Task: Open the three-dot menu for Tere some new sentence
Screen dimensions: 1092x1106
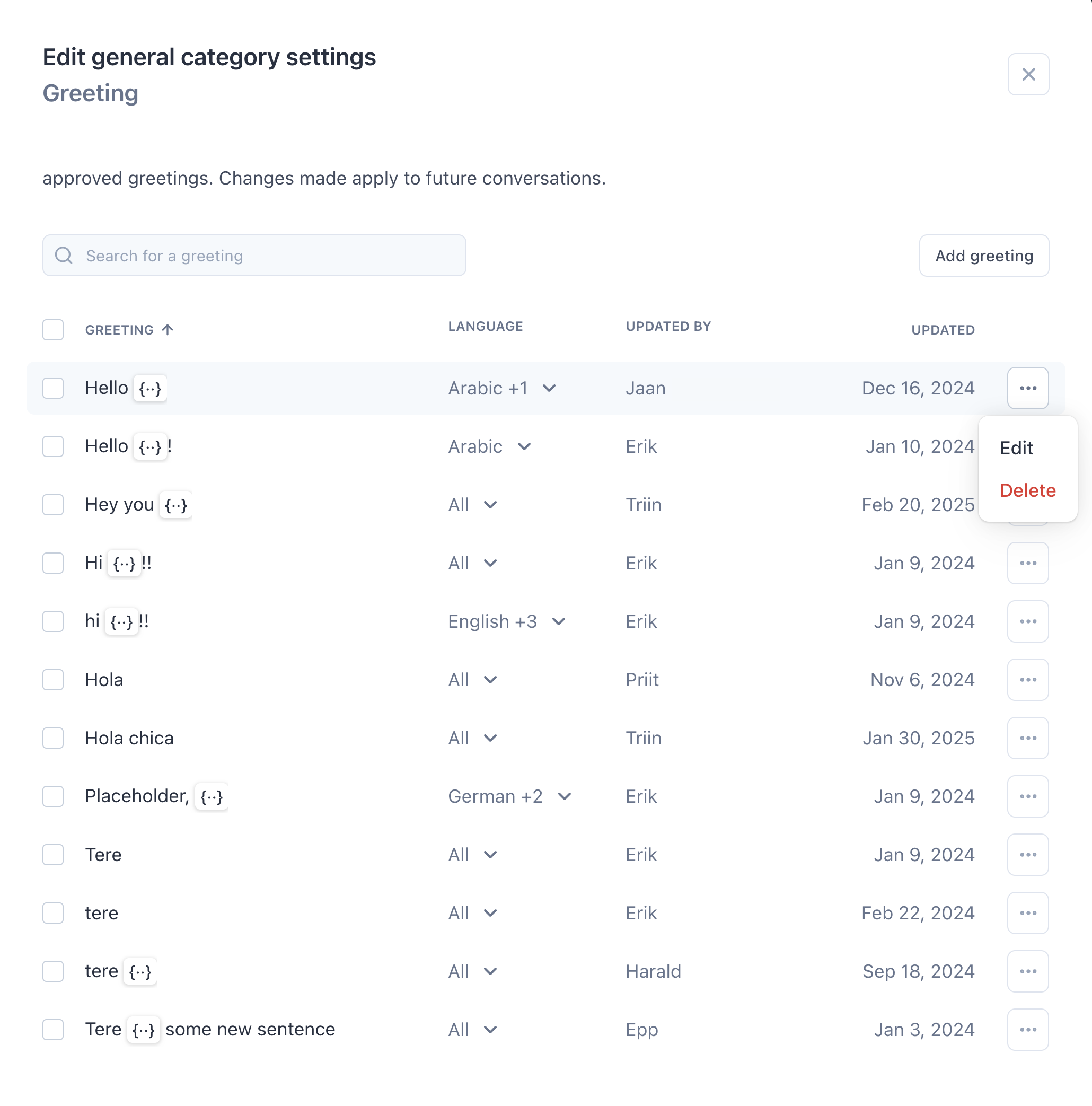Action: pos(1028,1029)
